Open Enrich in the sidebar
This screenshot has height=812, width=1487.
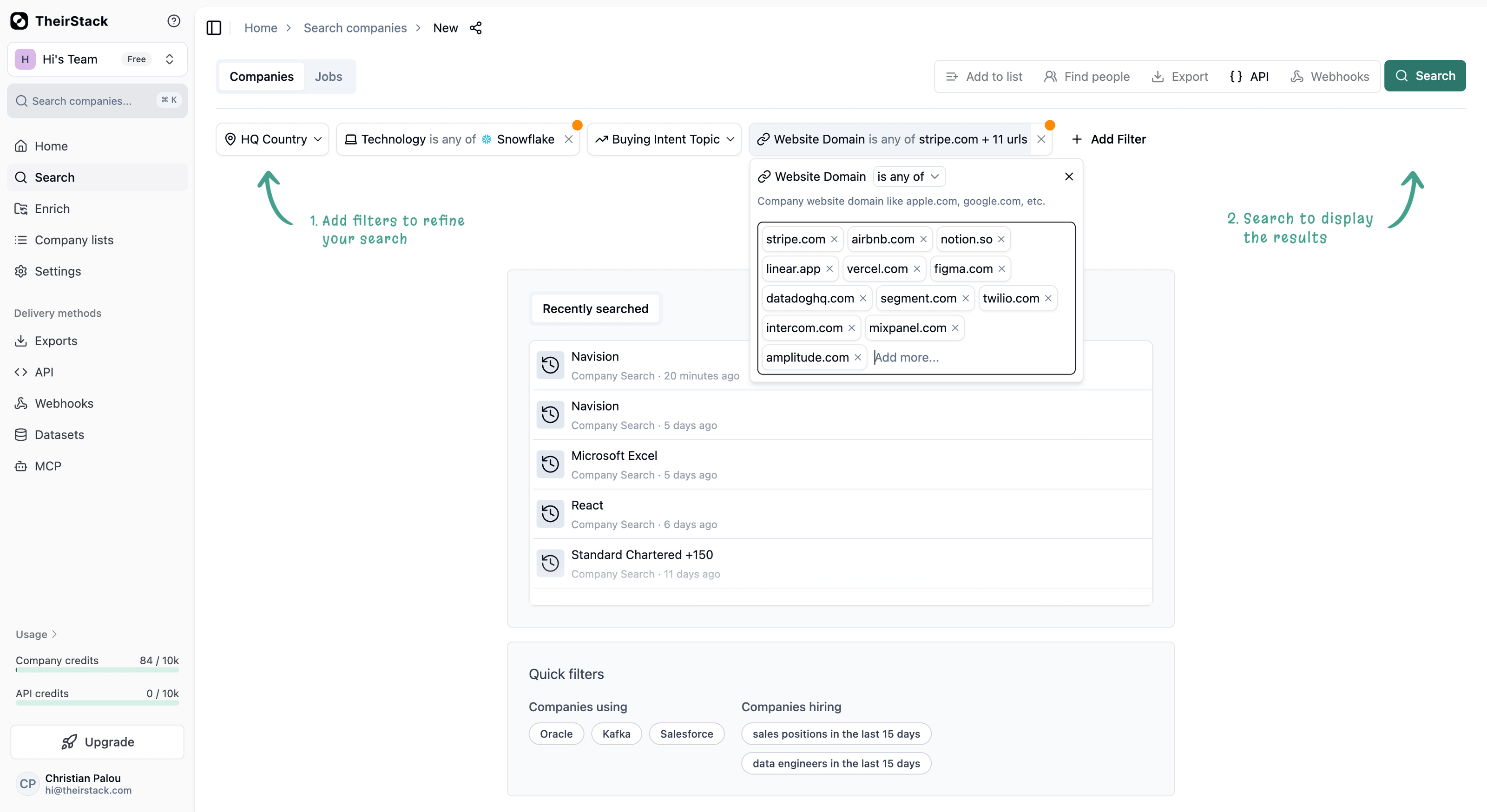(x=97, y=209)
